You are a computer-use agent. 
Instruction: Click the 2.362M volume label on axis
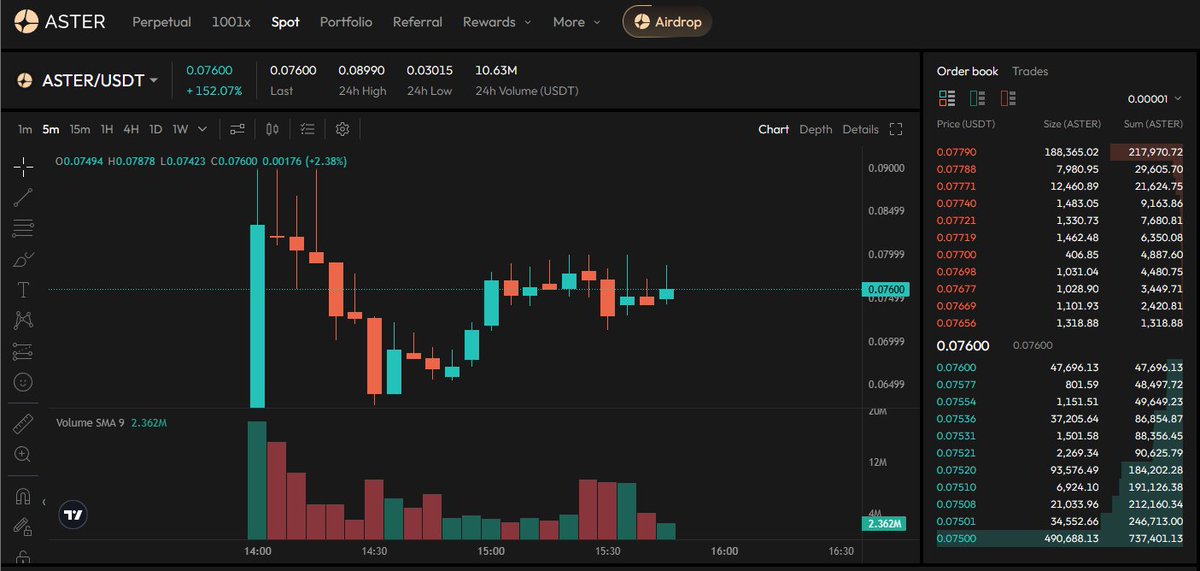tap(884, 523)
